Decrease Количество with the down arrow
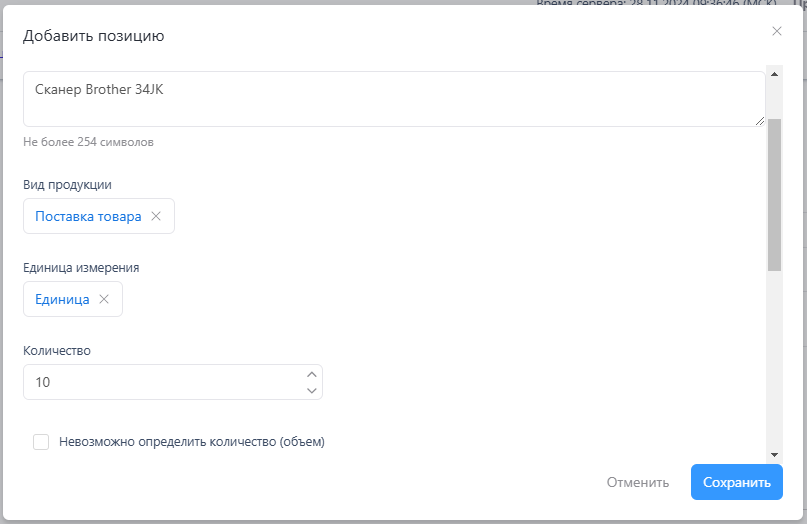The height and width of the screenshot is (524, 807). pos(311,390)
